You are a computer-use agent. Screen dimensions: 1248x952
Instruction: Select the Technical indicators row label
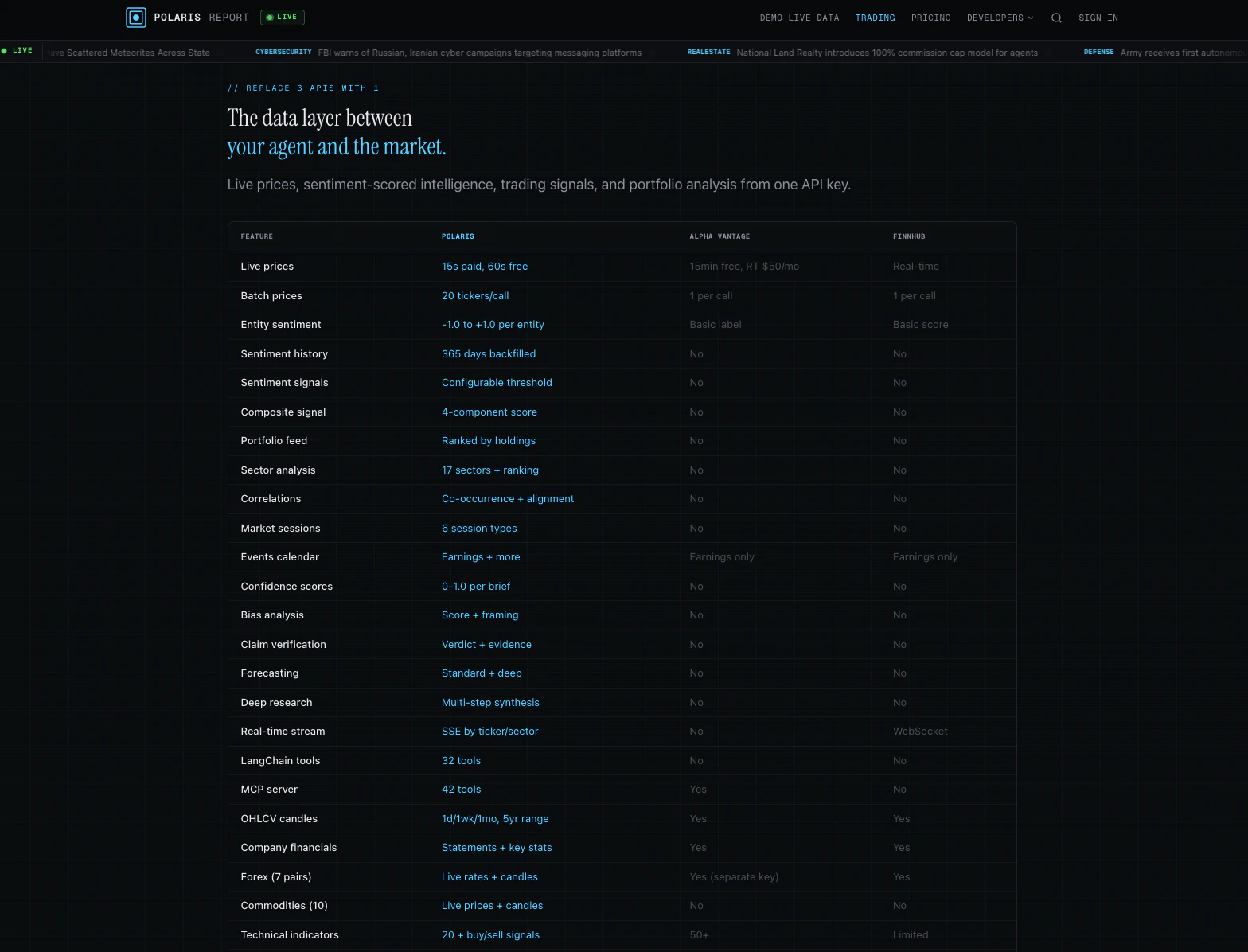(290, 935)
